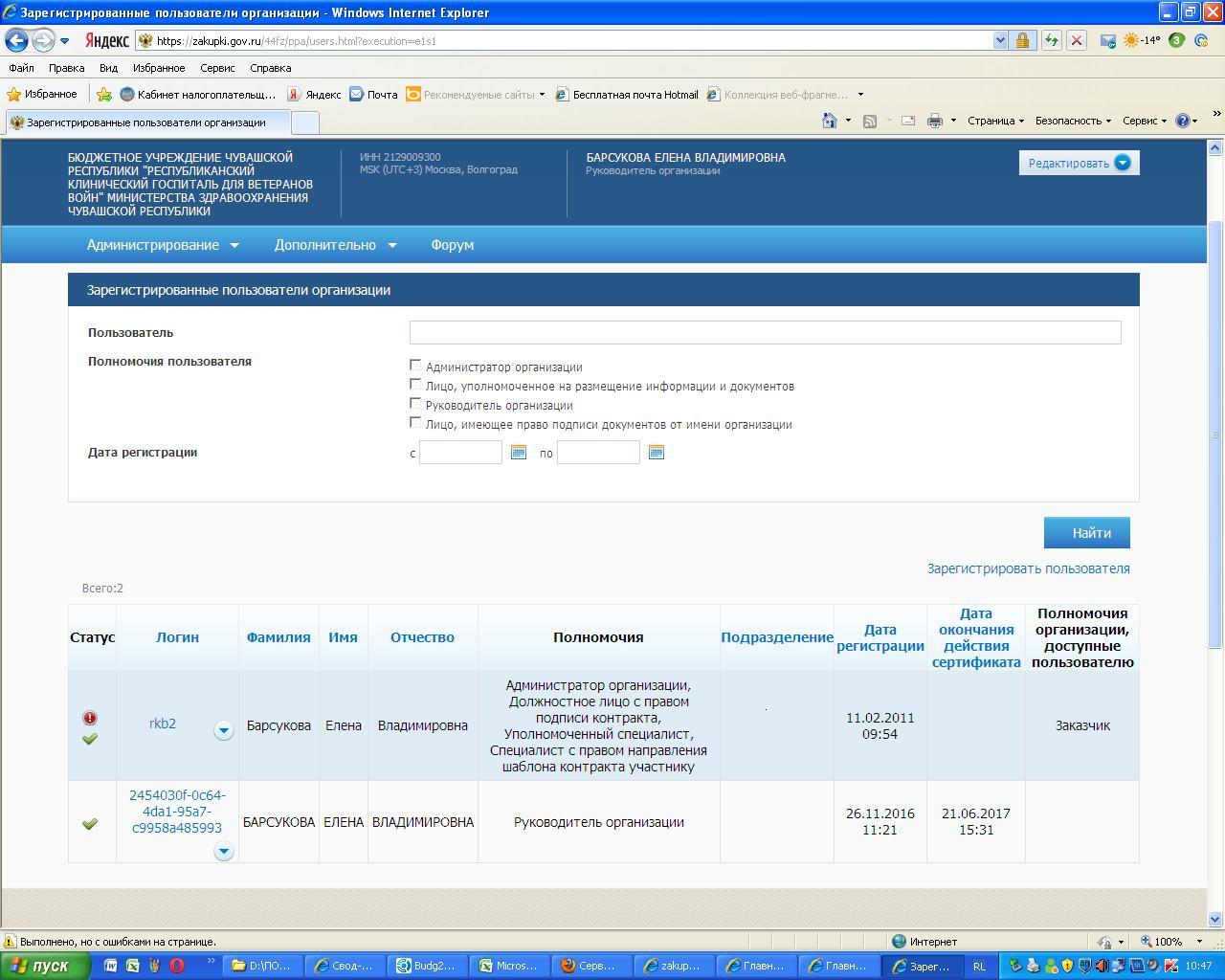The image size is (1225, 980).
Task: Open the Форум menu item
Action: pyautogui.click(x=452, y=245)
